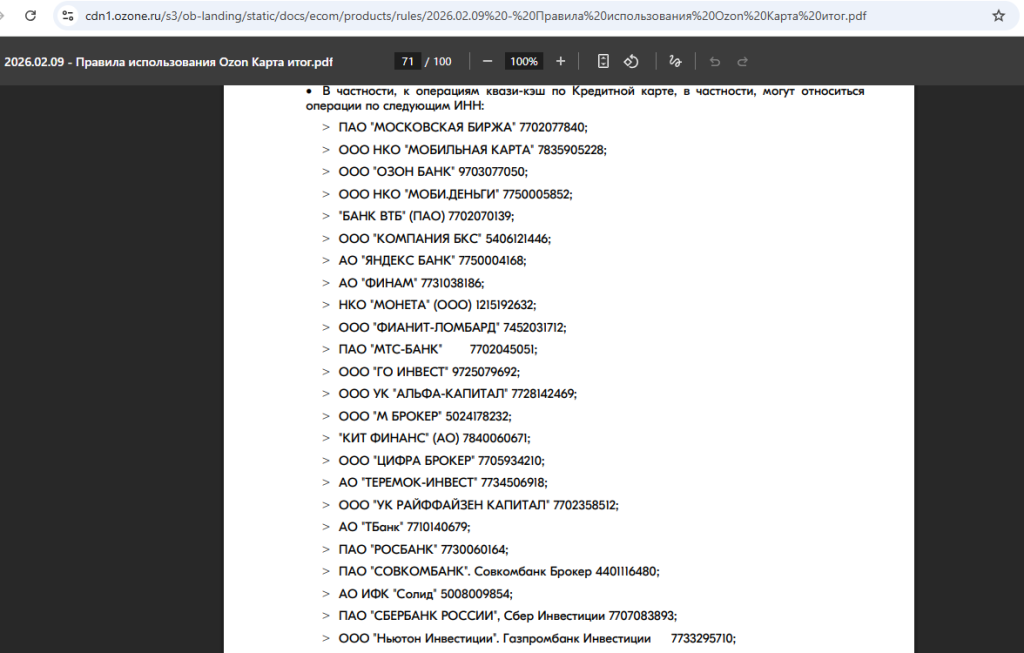
Task: Click the fit to page icon
Action: click(x=603, y=61)
